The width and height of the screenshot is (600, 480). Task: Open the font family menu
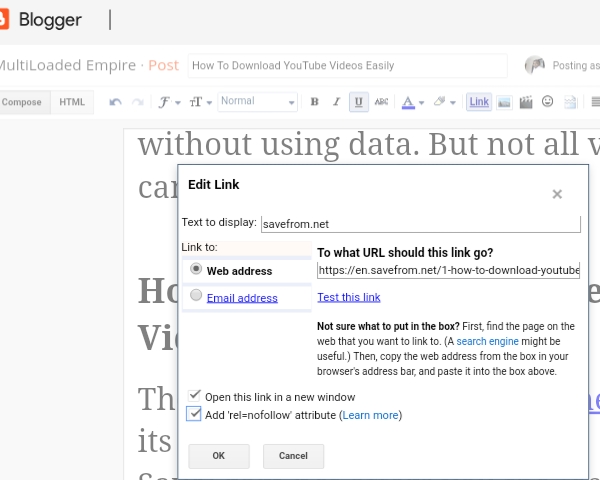coord(169,102)
